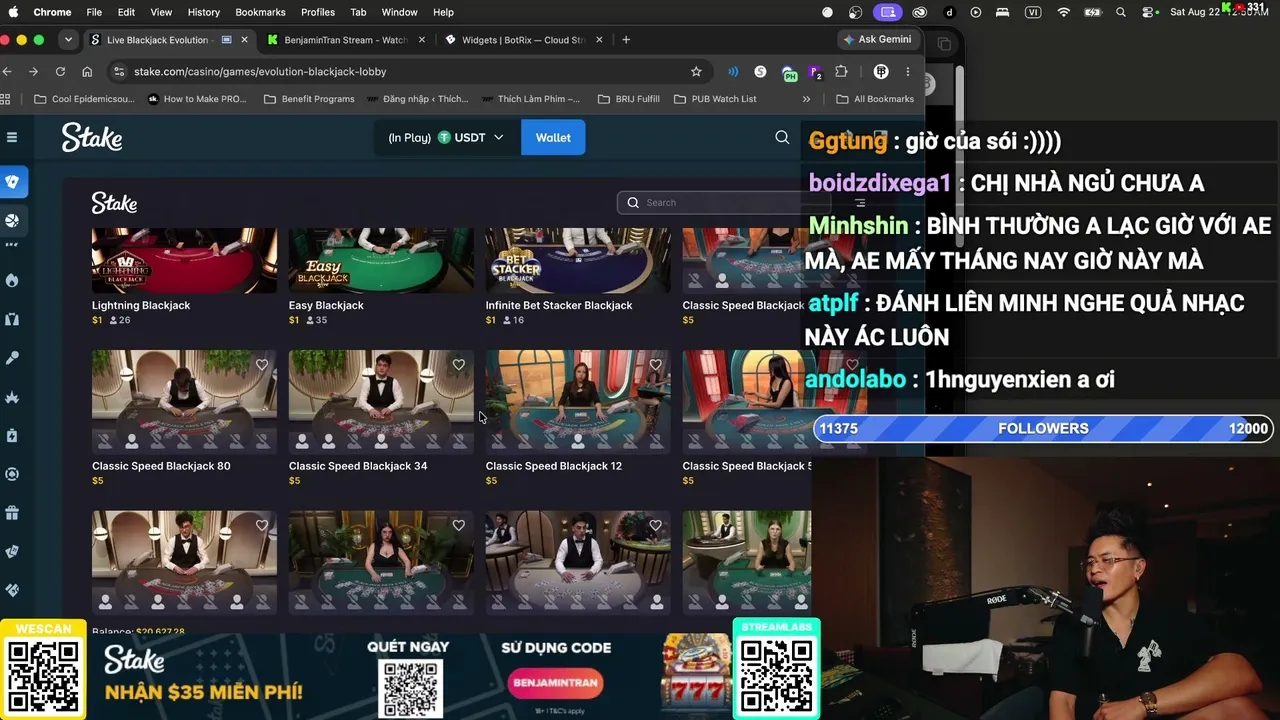Image resolution: width=1280 pixels, height=720 pixels.
Task: Open the Chrome three-dot menu
Action: [908, 72]
